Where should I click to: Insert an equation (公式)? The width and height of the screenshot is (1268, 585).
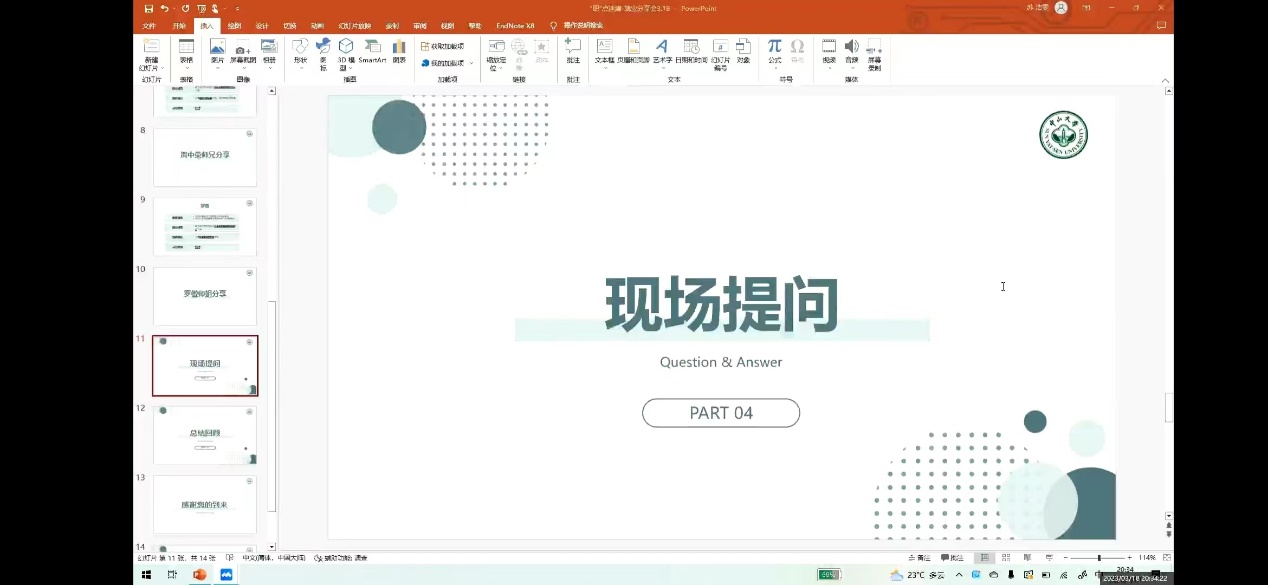[x=774, y=50]
